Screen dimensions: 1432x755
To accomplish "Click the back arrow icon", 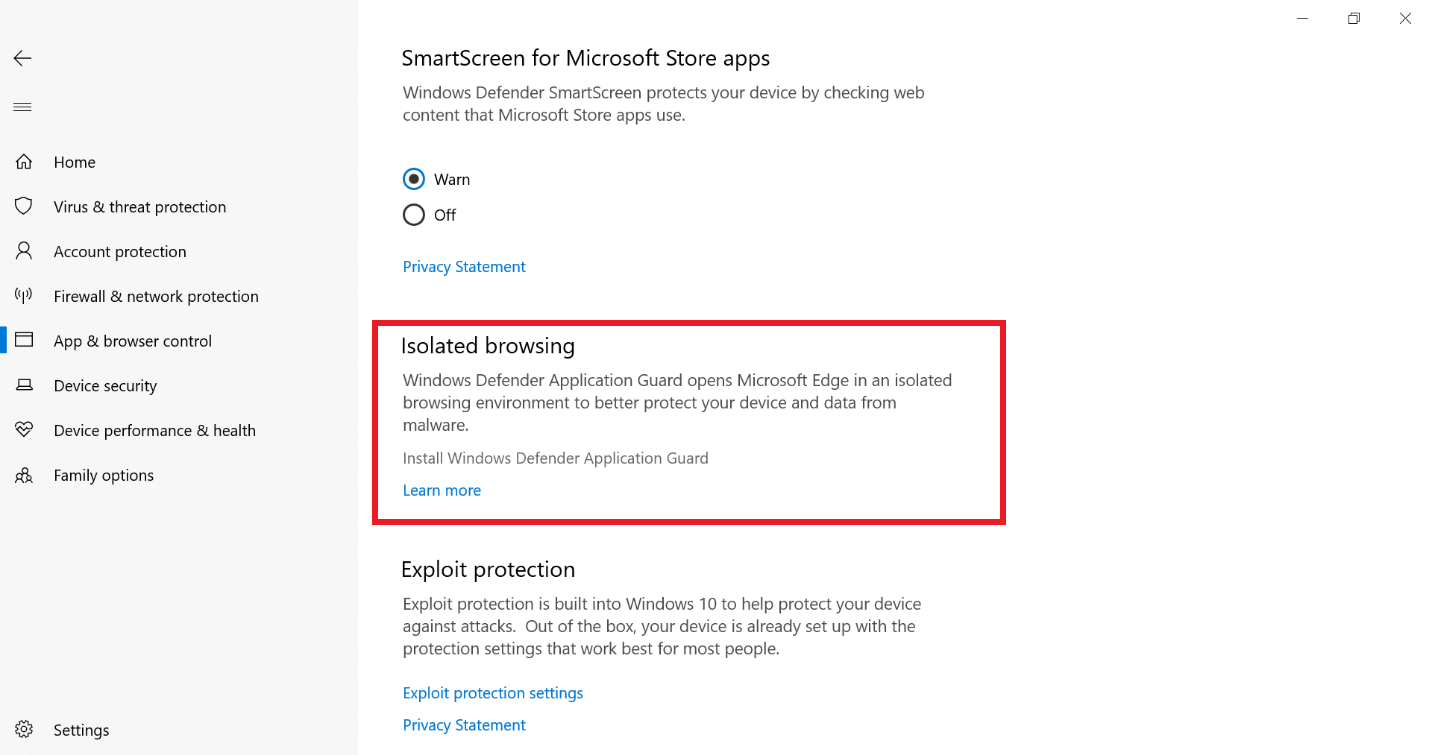I will pos(22,58).
